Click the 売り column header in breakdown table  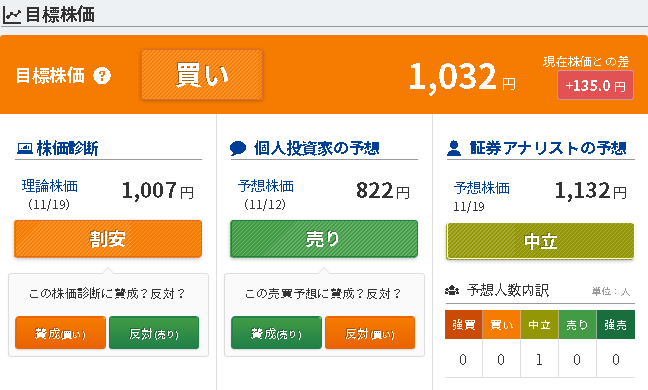point(577,325)
